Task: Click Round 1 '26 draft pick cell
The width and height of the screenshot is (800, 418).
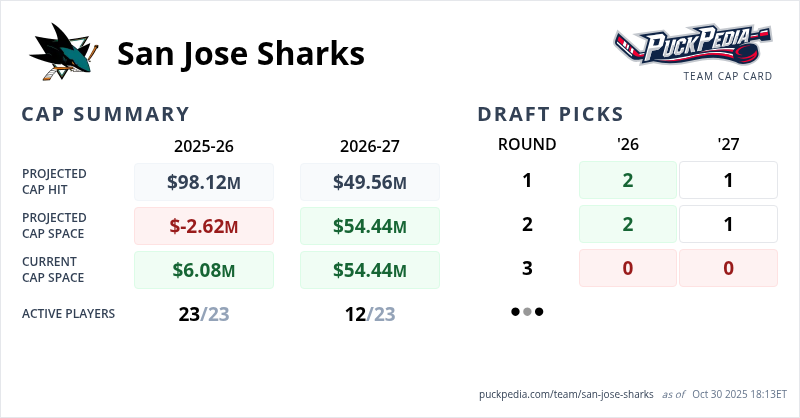Action: pyautogui.click(x=628, y=180)
